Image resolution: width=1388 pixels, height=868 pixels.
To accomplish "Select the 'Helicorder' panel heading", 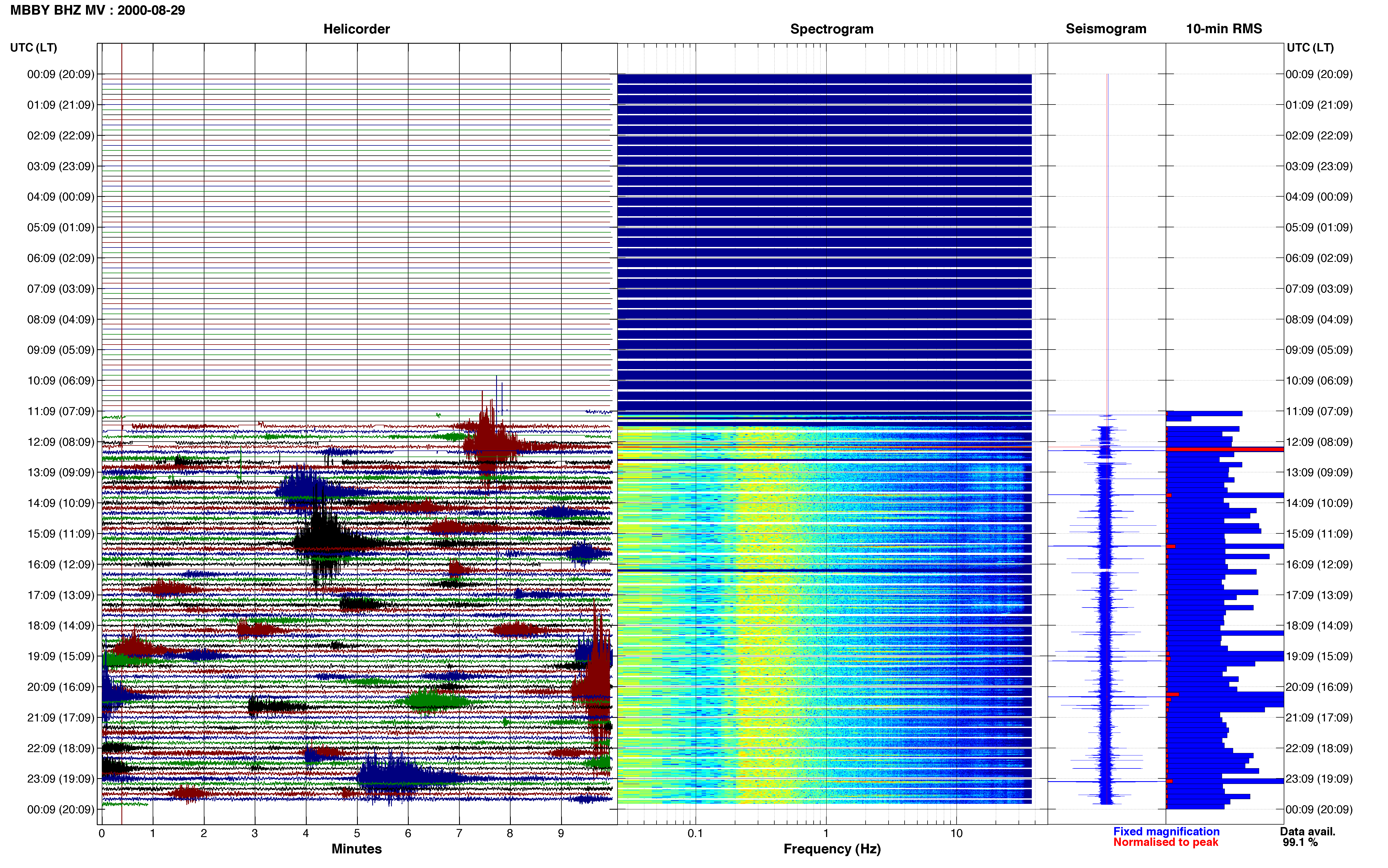I will coord(356,29).
